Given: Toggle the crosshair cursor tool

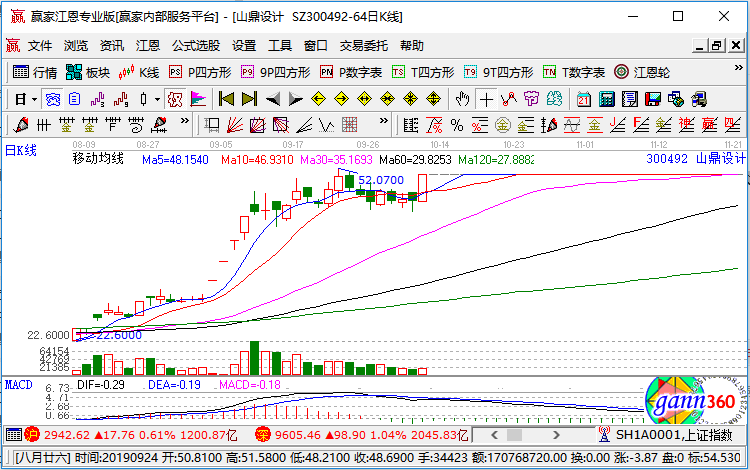Looking at the screenshot, I should (486, 99).
